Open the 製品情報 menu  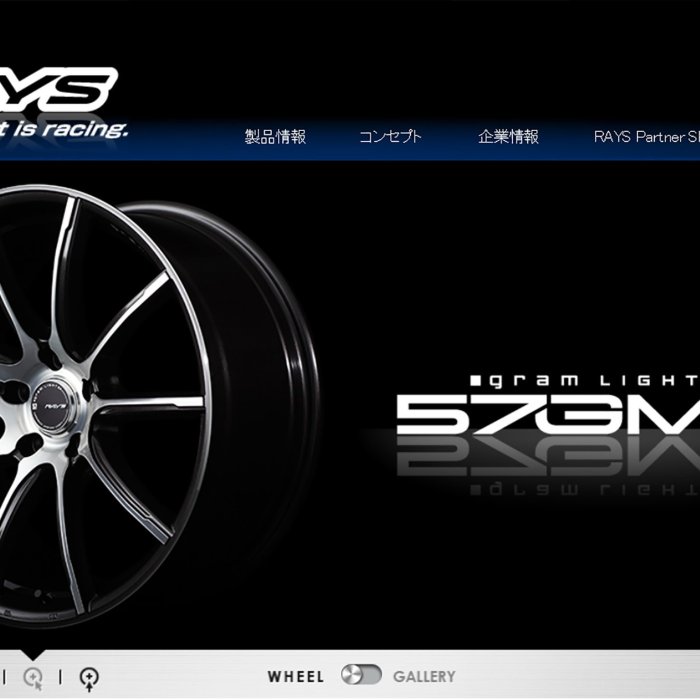coord(275,137)
